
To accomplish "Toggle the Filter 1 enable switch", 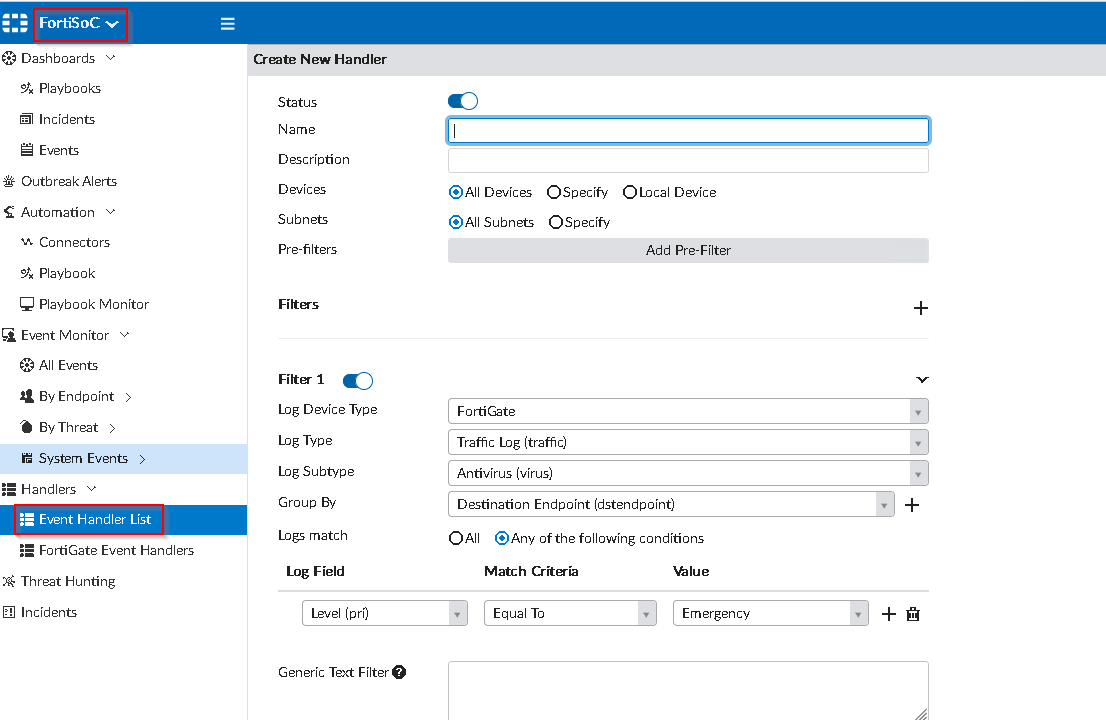I will tap(358, 380).
